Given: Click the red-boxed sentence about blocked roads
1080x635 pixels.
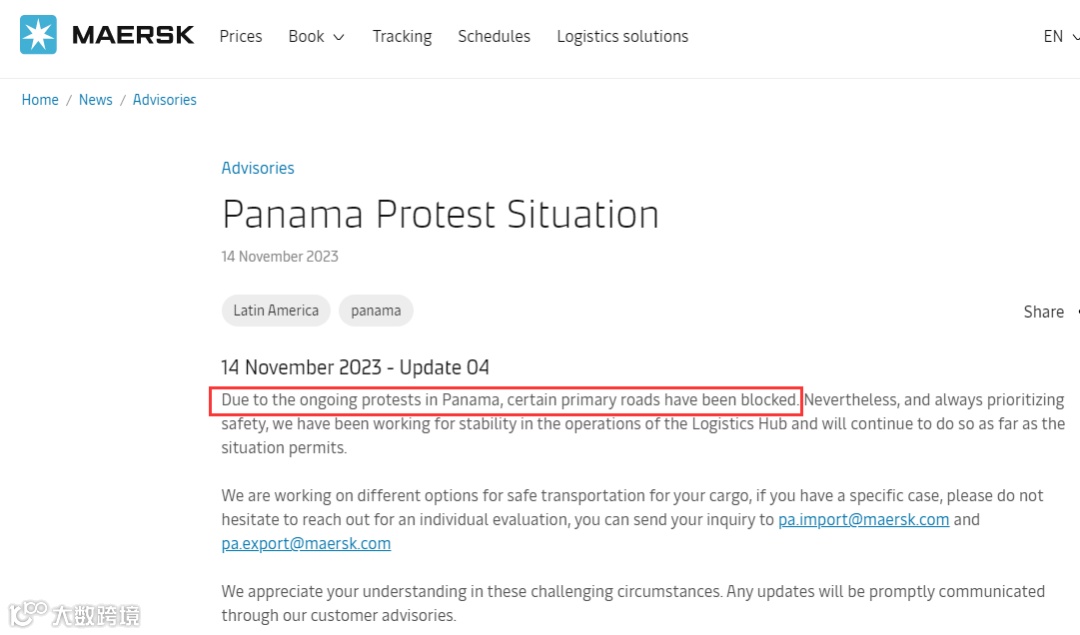Looking at the screenshot, I should click(x=509, y=400).
